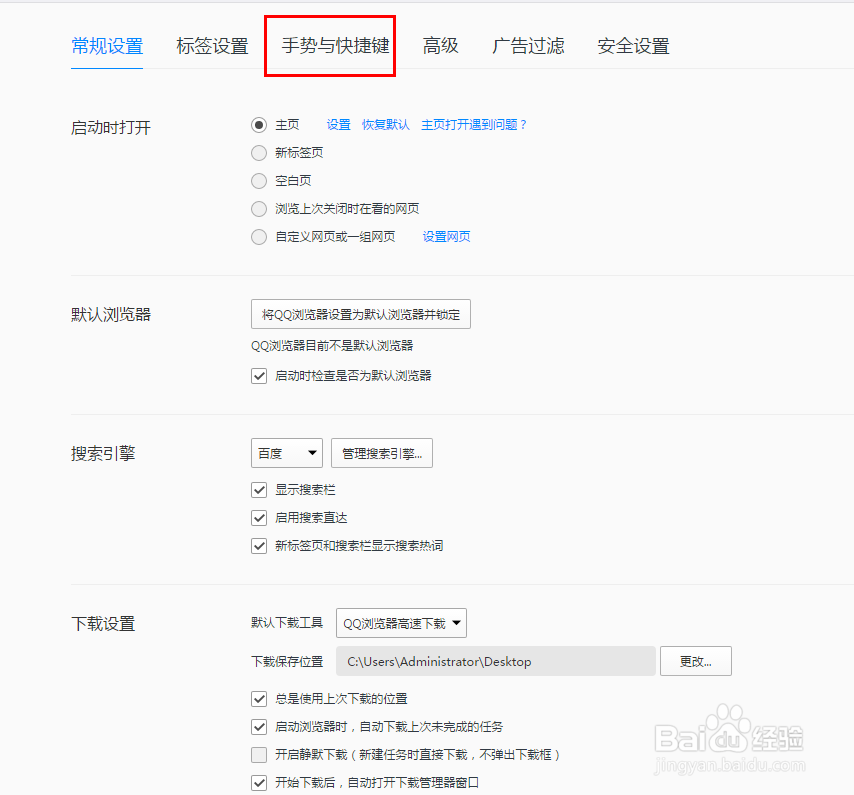
Task: Toggle 总是使用上次下载的位置 checkbox
Action: [259, 699]
